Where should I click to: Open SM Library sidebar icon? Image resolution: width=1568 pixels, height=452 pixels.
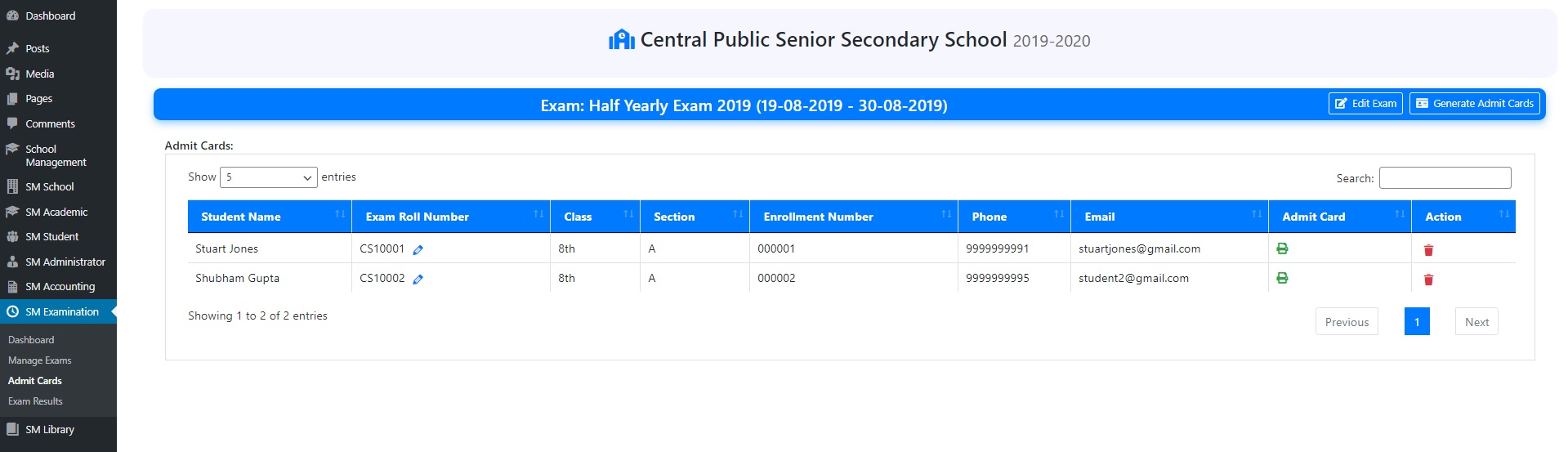tap(12, 429)
